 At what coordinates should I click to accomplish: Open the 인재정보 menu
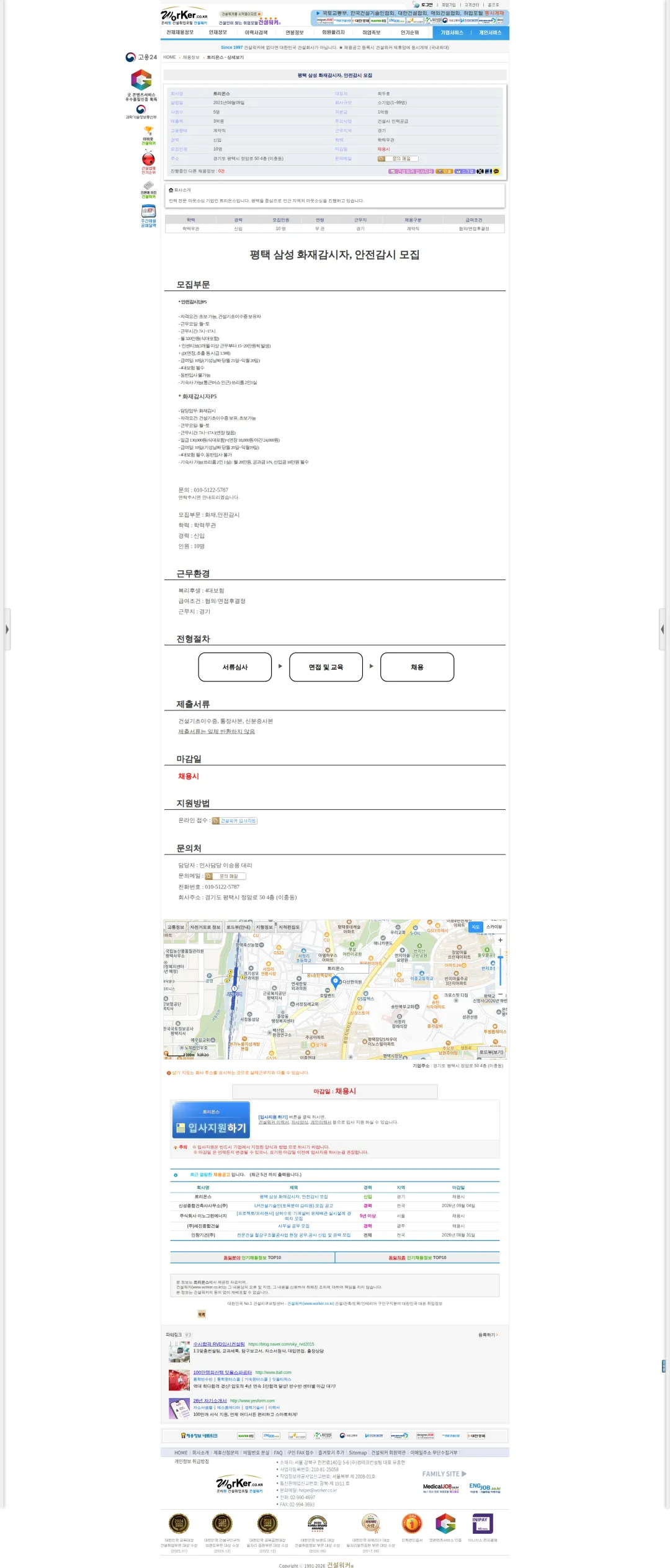click(218, 32)
